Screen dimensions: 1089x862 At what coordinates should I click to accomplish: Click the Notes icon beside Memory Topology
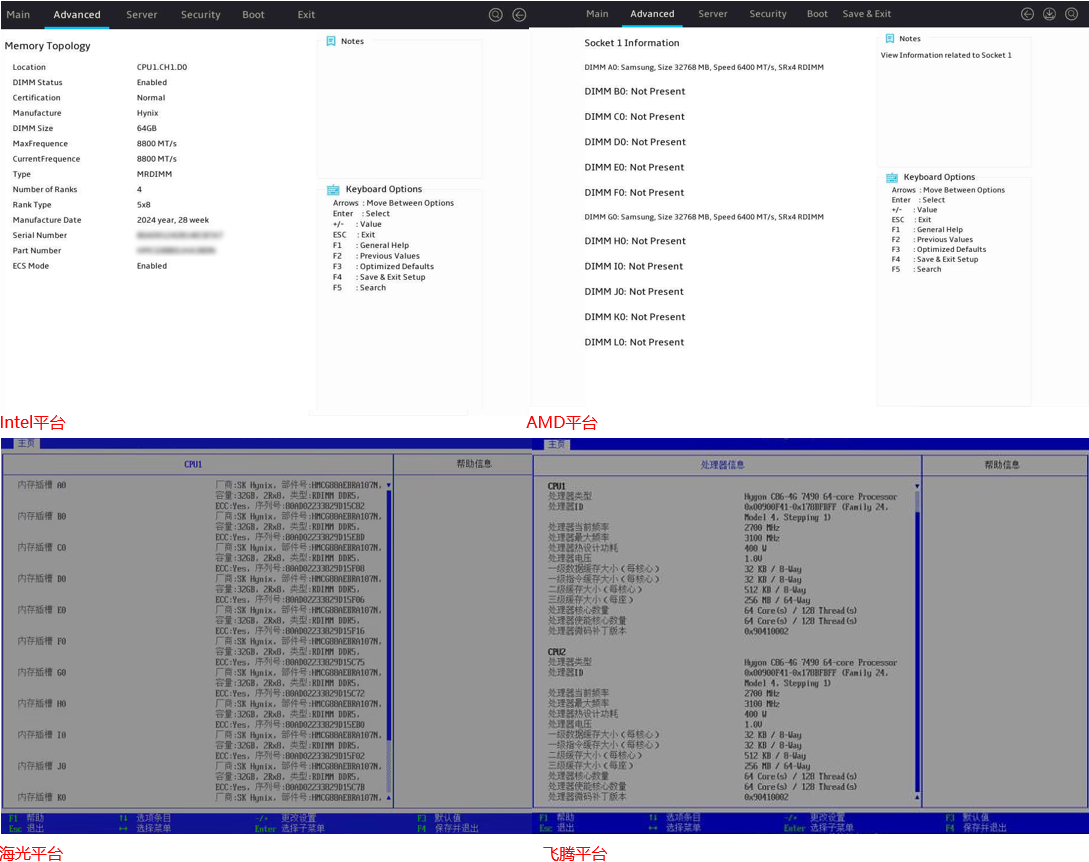point(331,42)
